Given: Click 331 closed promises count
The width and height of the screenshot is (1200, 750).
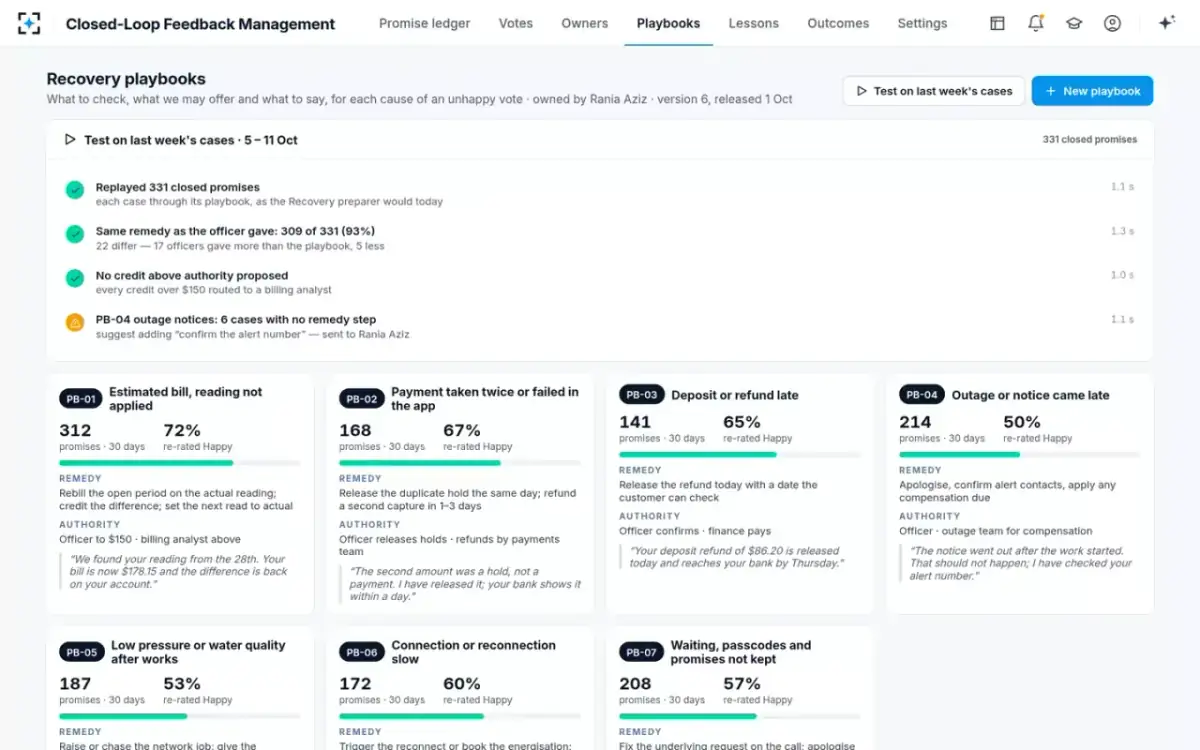Looking at the screenshot, I should 1089,140.
